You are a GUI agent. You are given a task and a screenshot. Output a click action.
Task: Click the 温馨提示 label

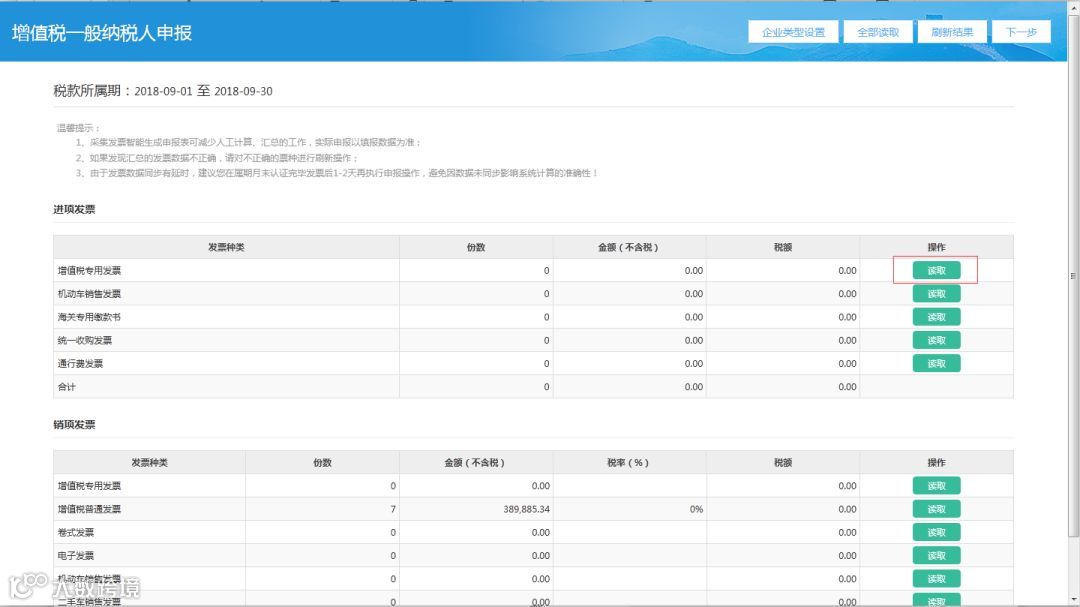click(78, 128)
